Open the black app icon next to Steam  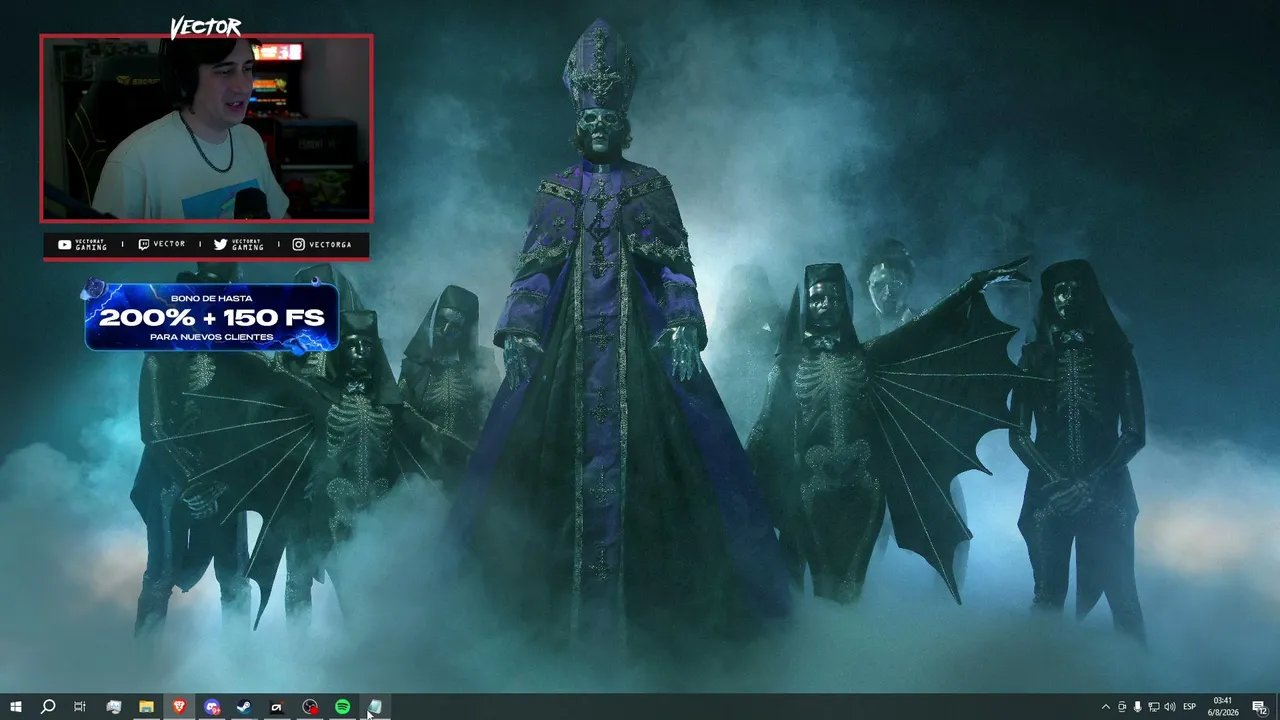(x=277, y=707)
